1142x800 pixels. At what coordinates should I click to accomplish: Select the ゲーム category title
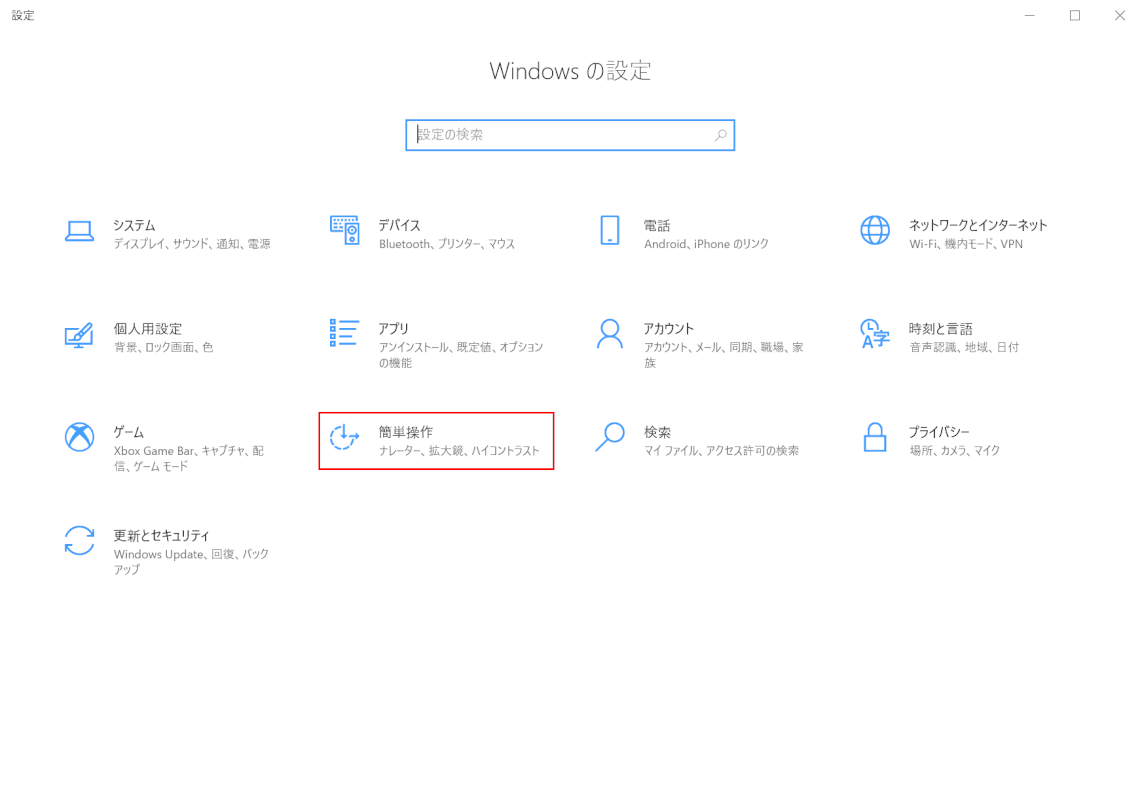tap(128, 432)
